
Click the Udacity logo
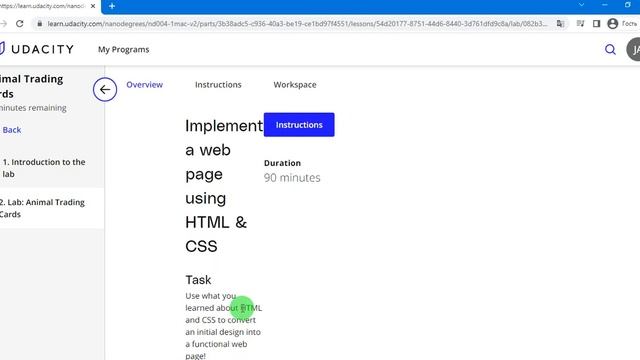pos(37,49)
